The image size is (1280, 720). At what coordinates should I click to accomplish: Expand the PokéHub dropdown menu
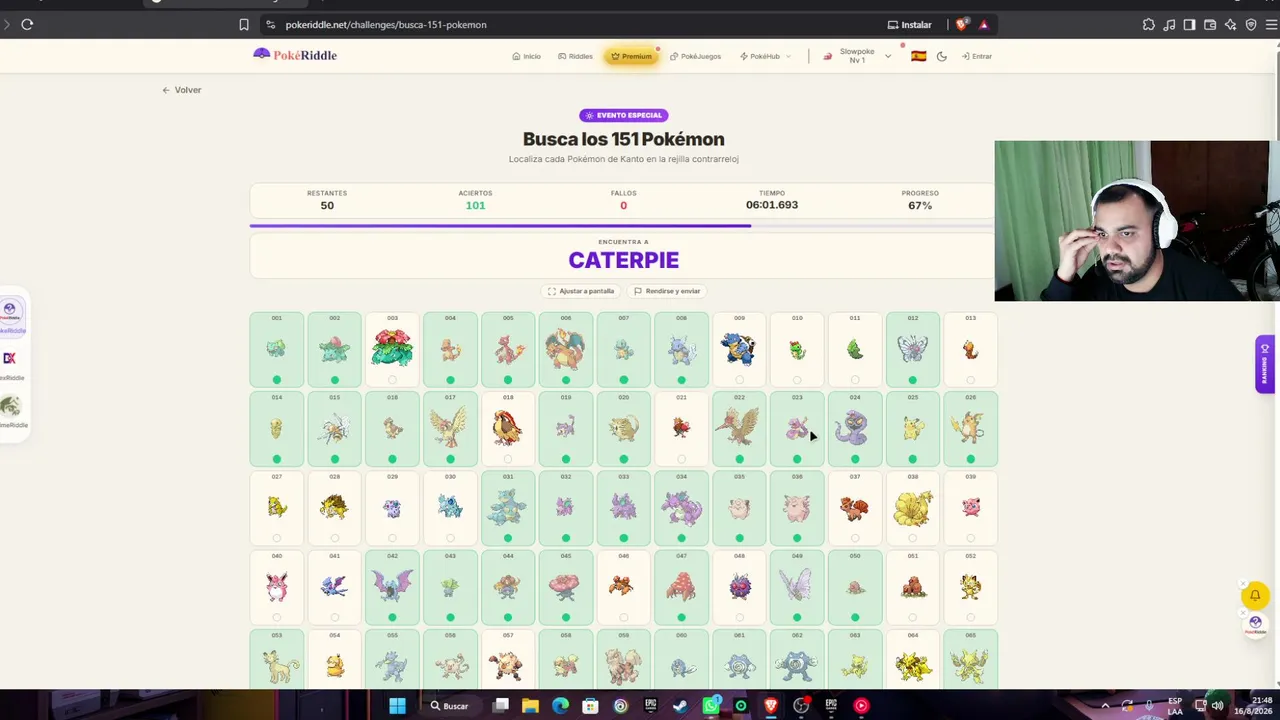(x=765, y=56)
